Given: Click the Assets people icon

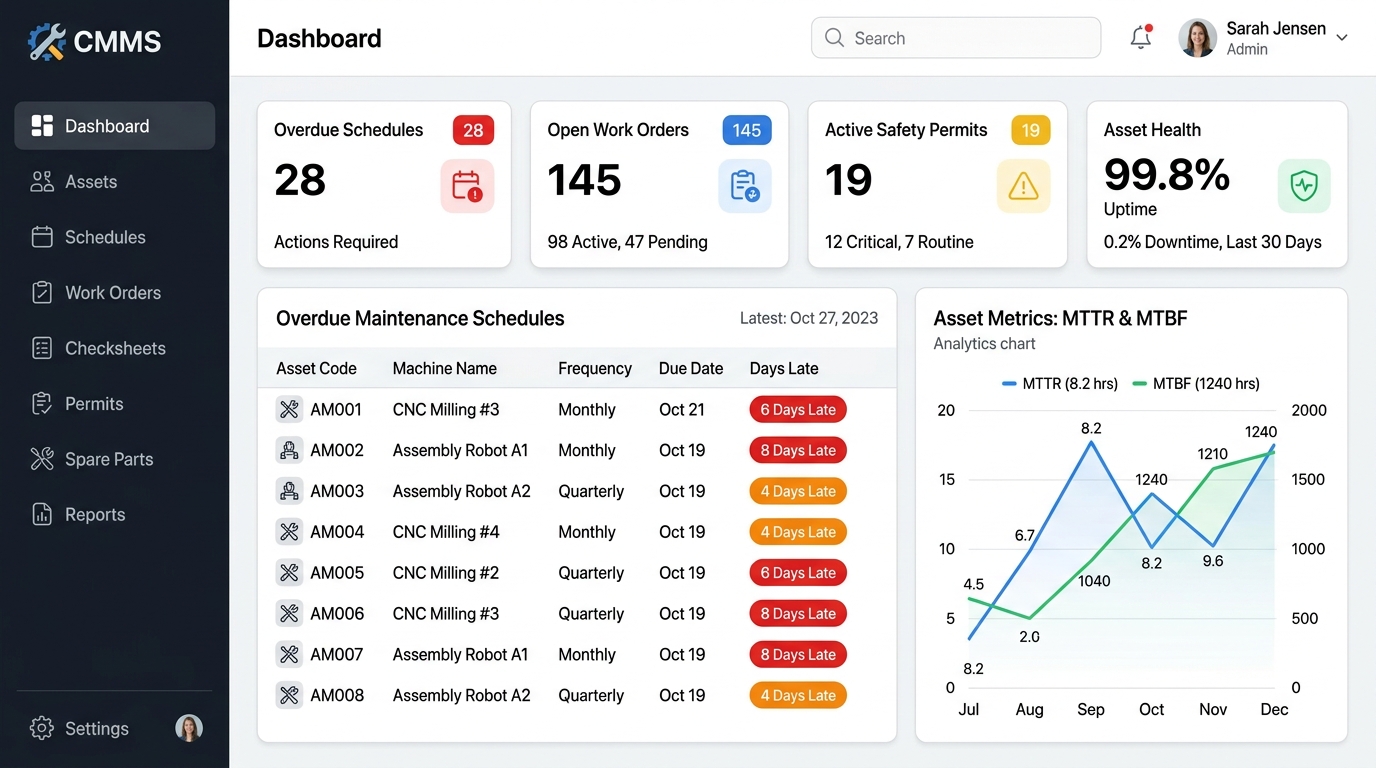Looking at the screenshot, I should point(42,182).
